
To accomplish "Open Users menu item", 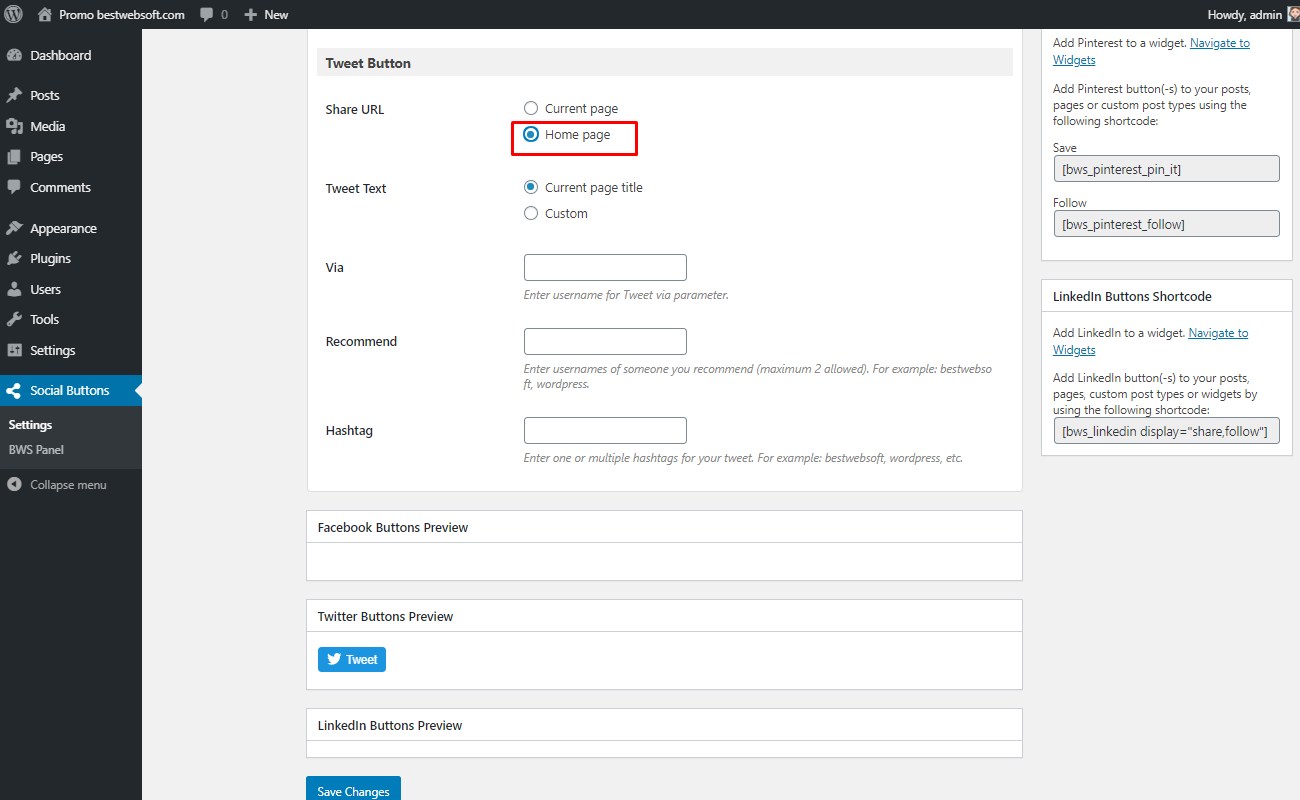I will (x=70, y=289).
